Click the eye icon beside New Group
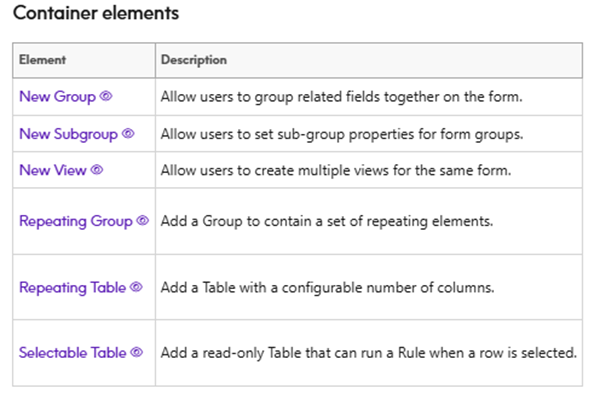This screenshot has height=400, width=600. pyautogui.click(x=106, y=97)
